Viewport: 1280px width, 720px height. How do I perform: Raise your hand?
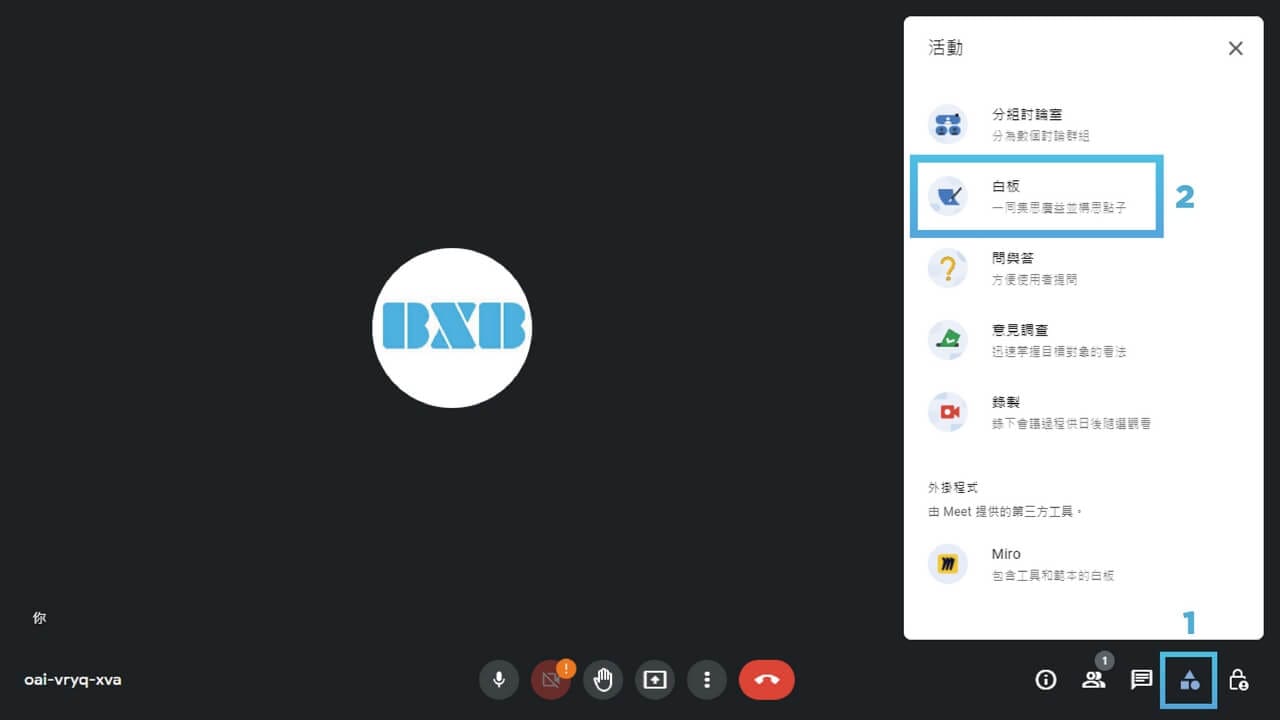click(603, 679)
